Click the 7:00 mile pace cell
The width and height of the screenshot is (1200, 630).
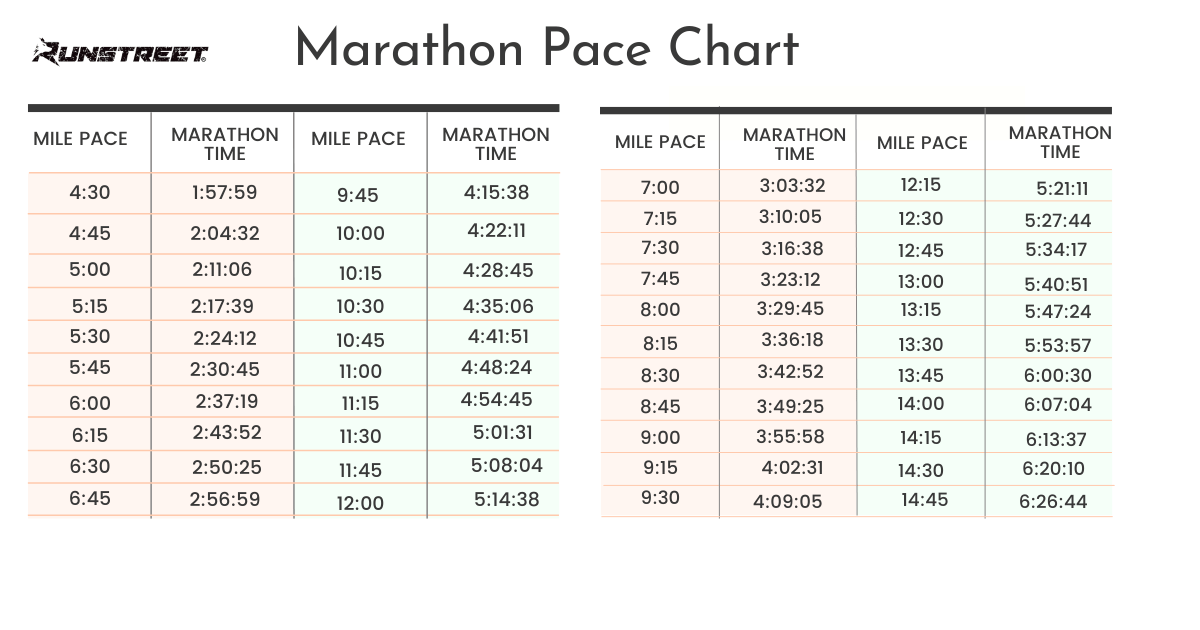point(660,187)
